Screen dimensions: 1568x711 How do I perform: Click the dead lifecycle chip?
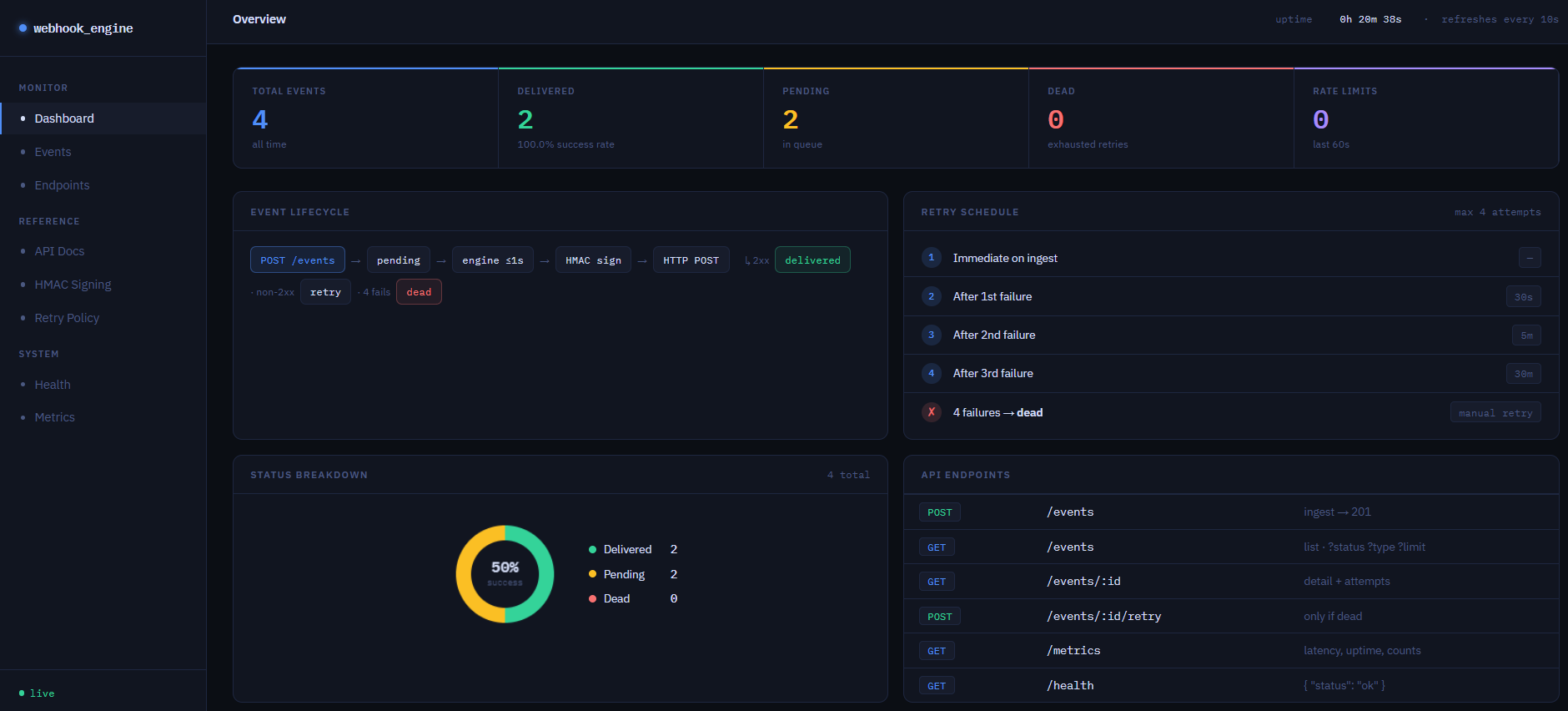pos(419,292)
